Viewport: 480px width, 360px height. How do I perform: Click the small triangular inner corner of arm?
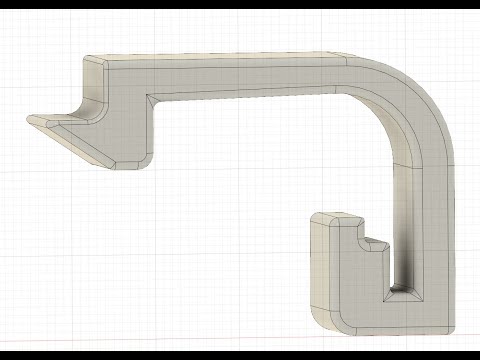pos(151,100)
